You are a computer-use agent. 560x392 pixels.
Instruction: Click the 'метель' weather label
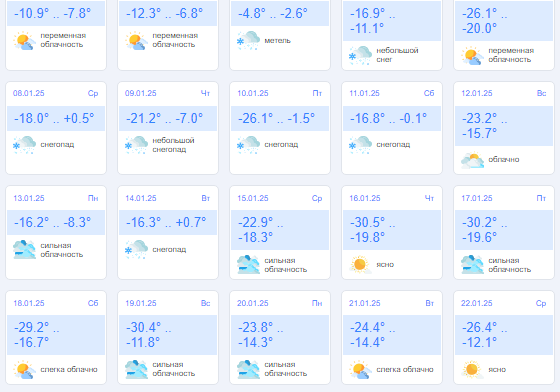coord(278,41)
